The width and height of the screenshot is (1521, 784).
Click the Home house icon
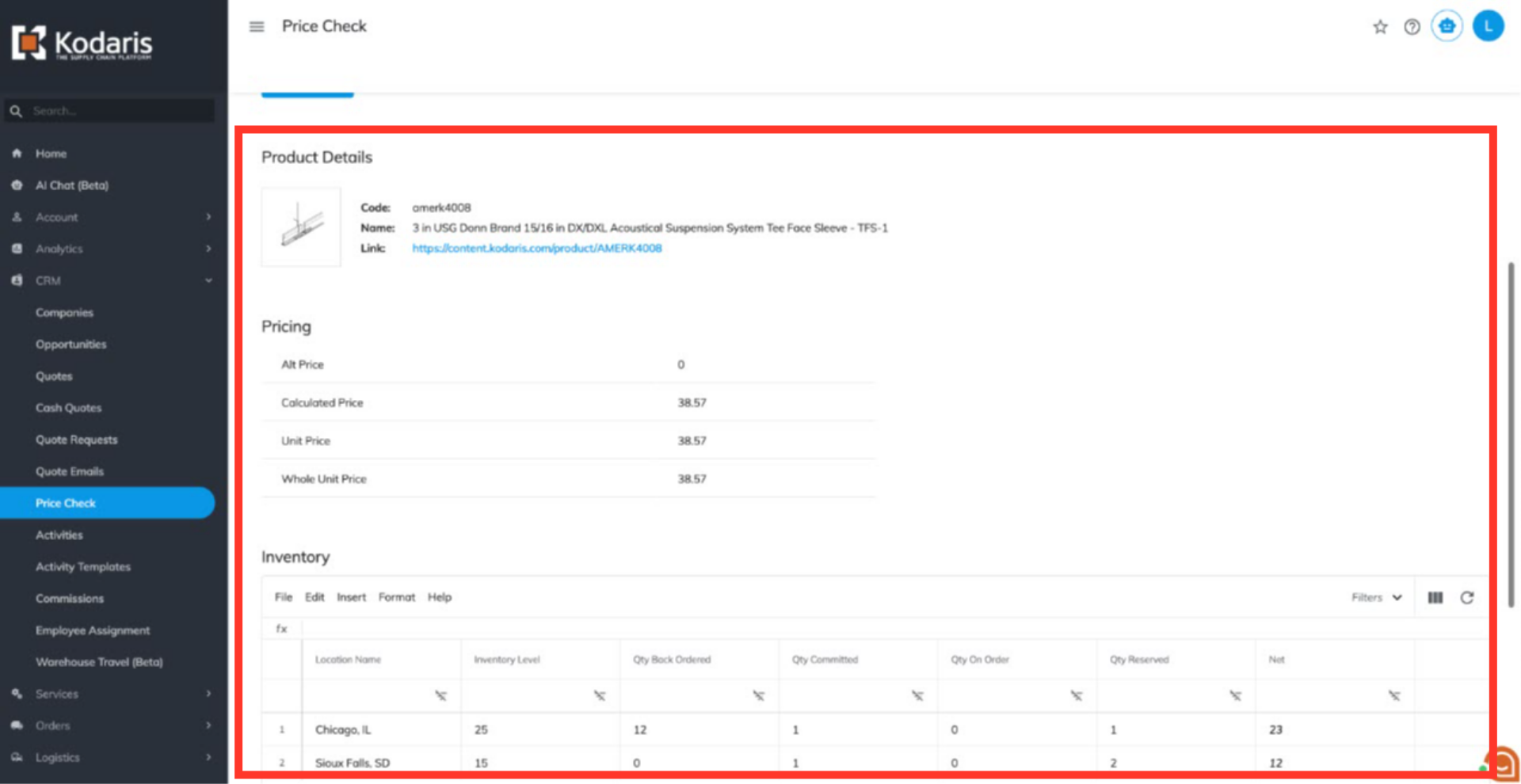click(17, 153)
